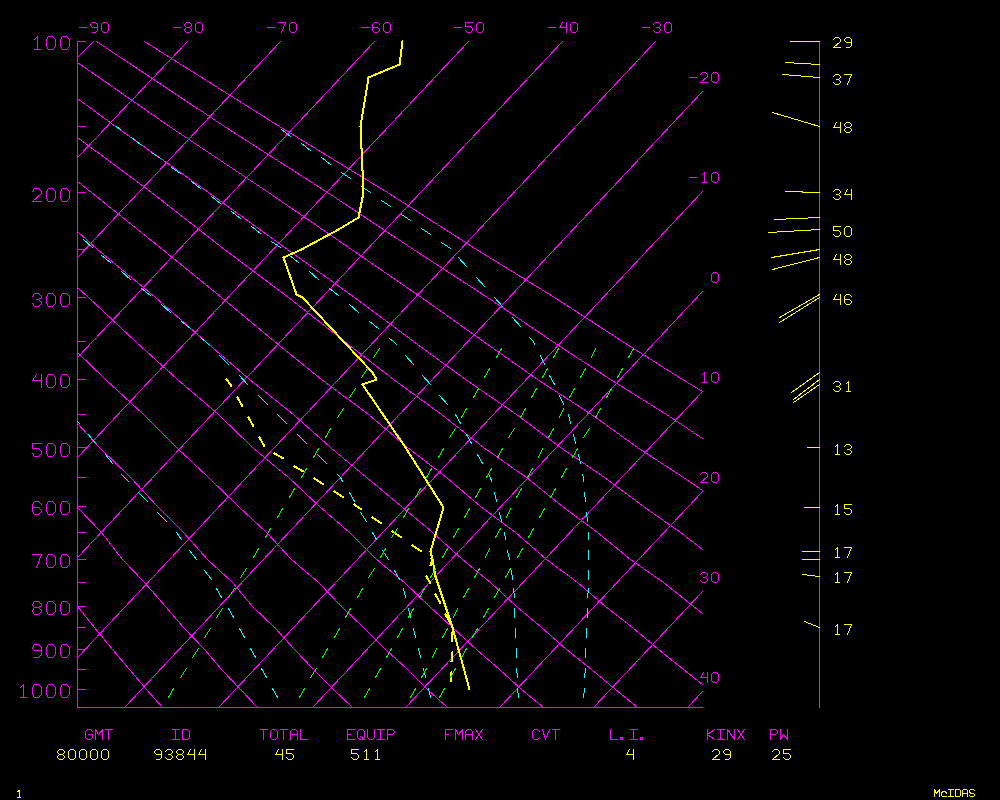Viewport: 1000px width, 800px height.
Task: Click the 100 pressure level label
Action: [52, 43]
